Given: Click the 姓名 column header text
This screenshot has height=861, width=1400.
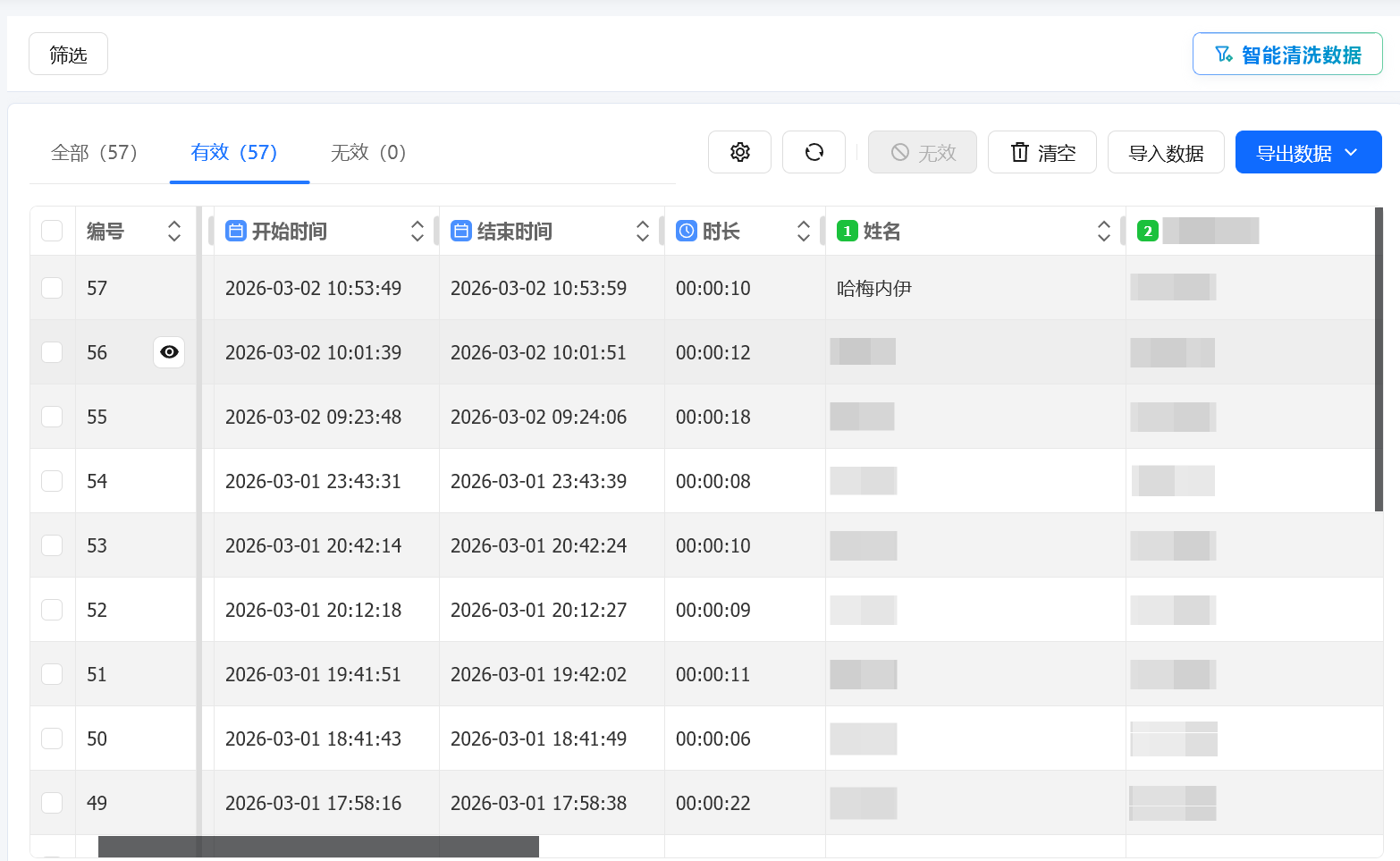Looking at the screenshot, I should [x=881, y=232].
